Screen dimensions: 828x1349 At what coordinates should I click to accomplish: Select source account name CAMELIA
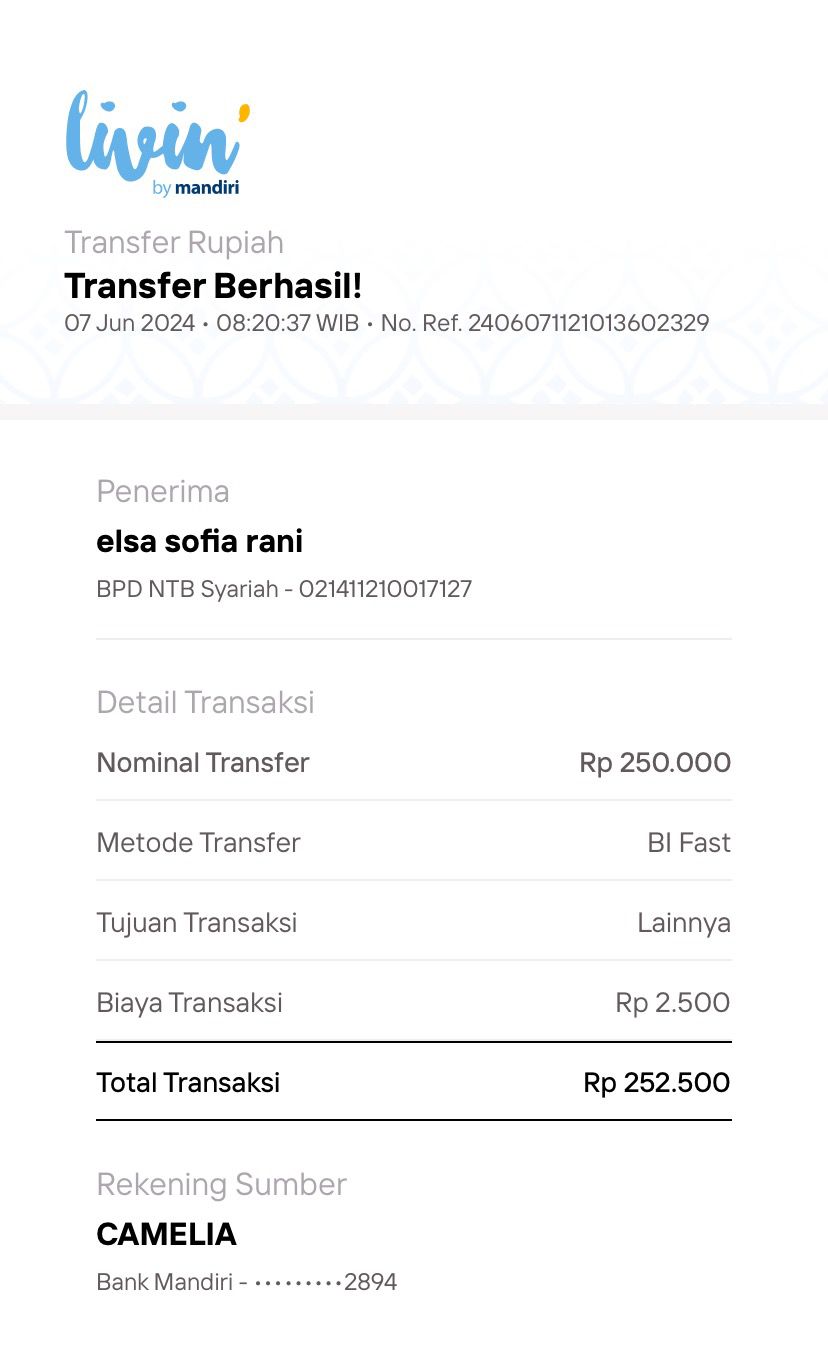pyautogui.click(x=166, y=1234)
